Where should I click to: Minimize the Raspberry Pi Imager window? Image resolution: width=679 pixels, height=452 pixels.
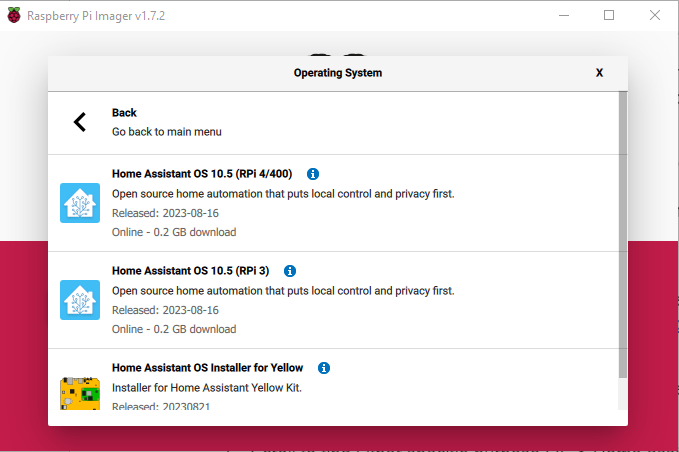[564, 15]
